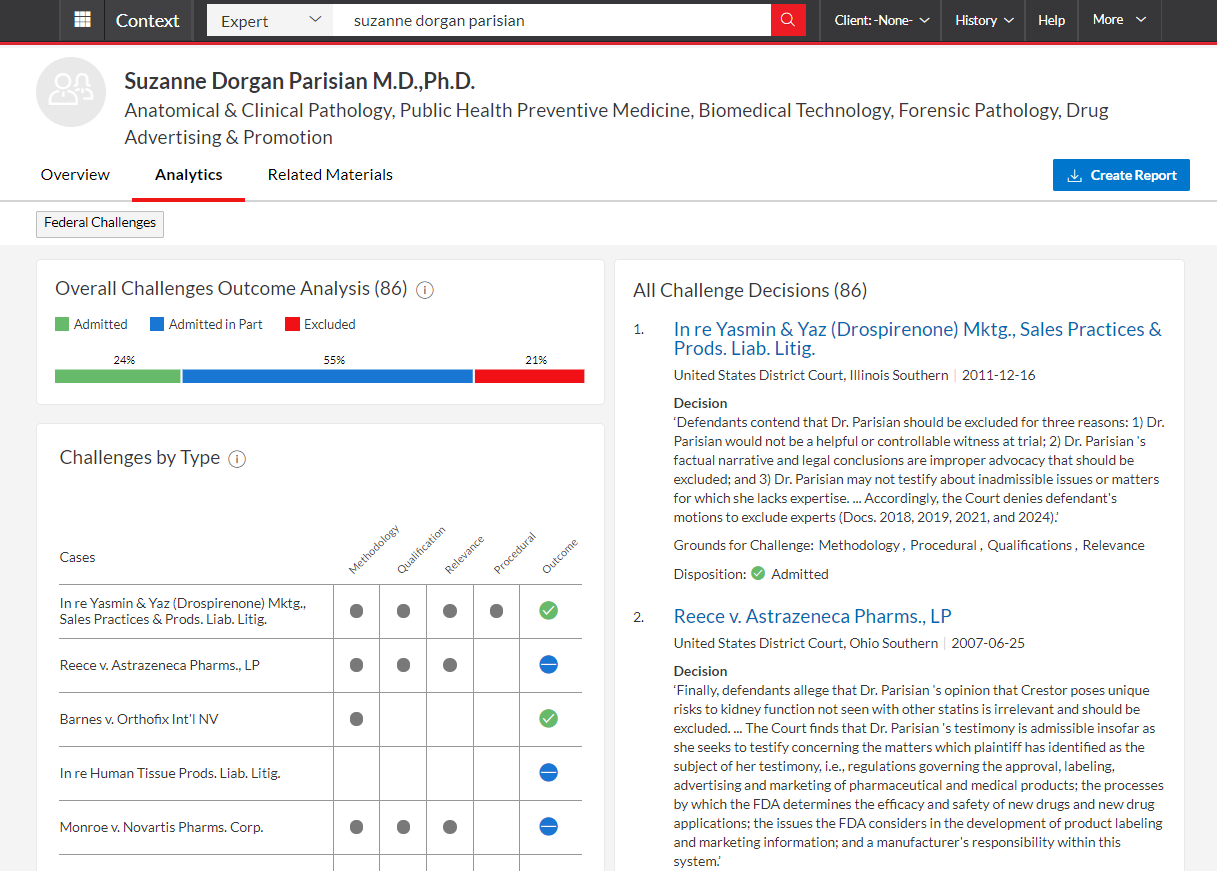Open the apps grid icon
The image size is (1217, 871).
[x=83, y=20]
